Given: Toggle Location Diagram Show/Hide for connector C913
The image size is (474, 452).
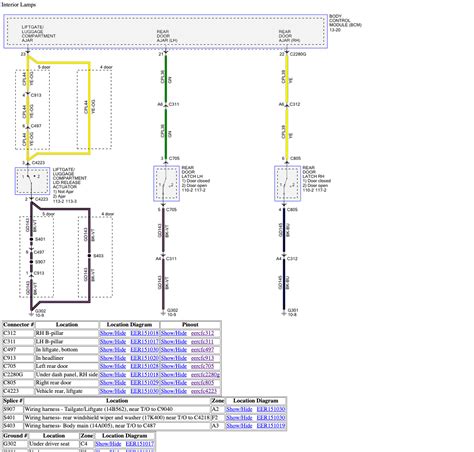Looking at the screenshot, I should [x=113, y=358].
